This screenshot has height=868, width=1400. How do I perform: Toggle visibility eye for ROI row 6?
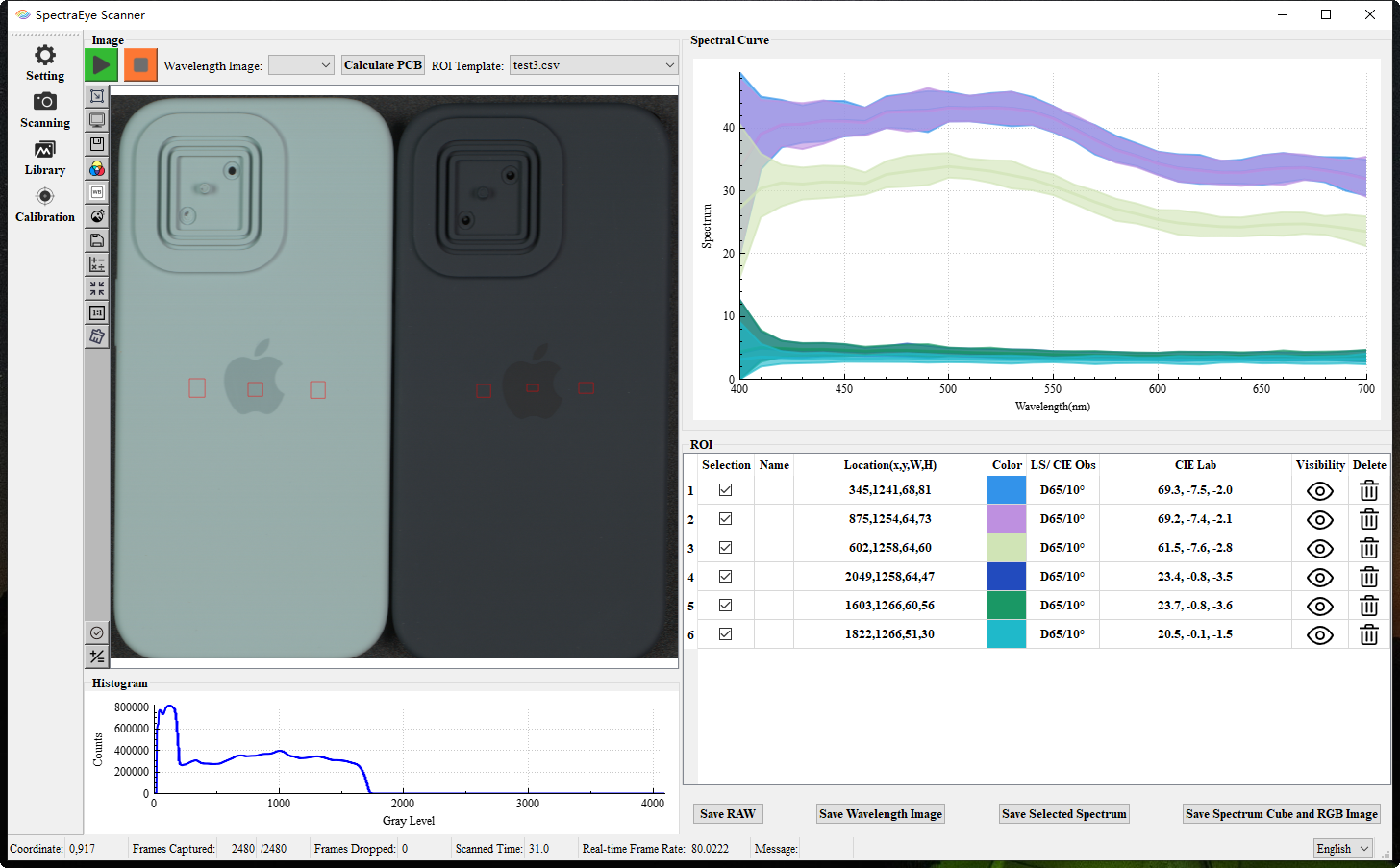pyautogui.click(x=1320, y=634)
